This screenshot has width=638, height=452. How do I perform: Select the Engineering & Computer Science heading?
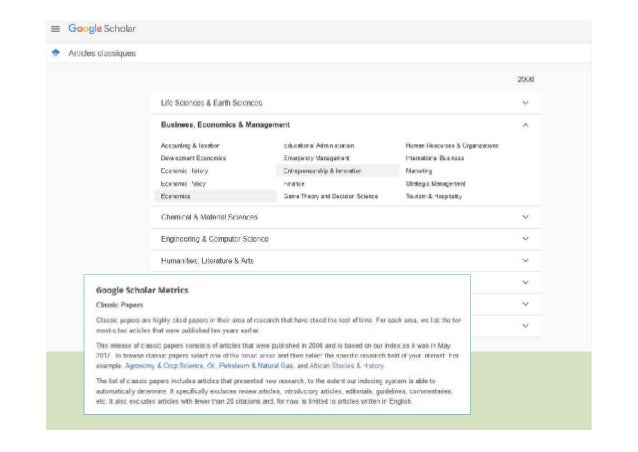click(215, 239)
